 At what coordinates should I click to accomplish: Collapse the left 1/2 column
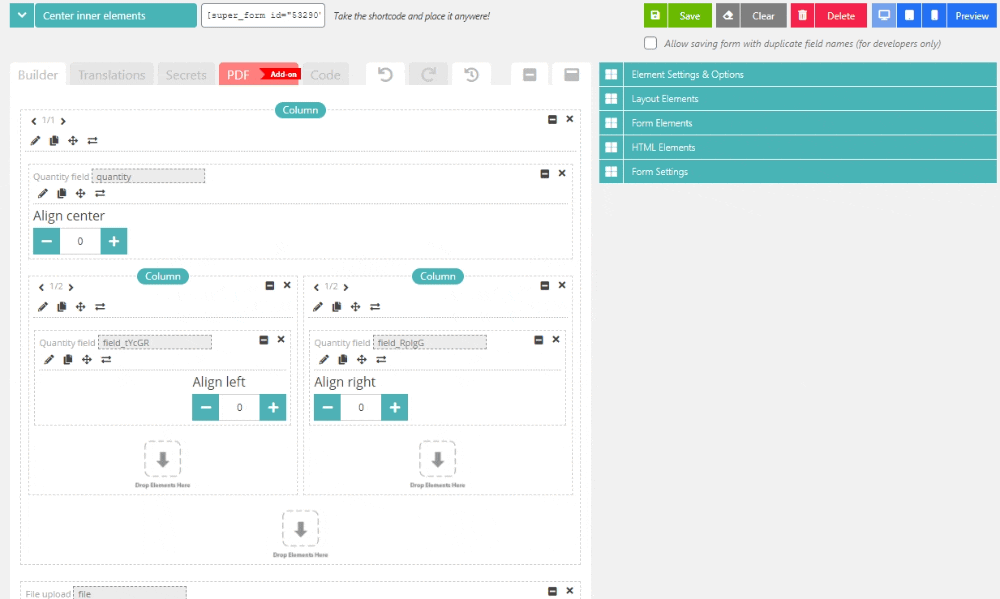(270, 286)
